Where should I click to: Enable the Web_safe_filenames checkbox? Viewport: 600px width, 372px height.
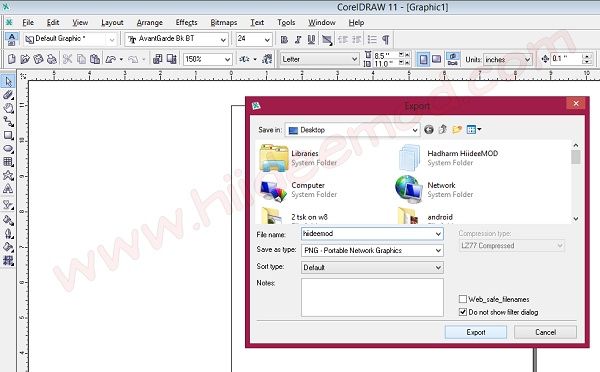463,299
